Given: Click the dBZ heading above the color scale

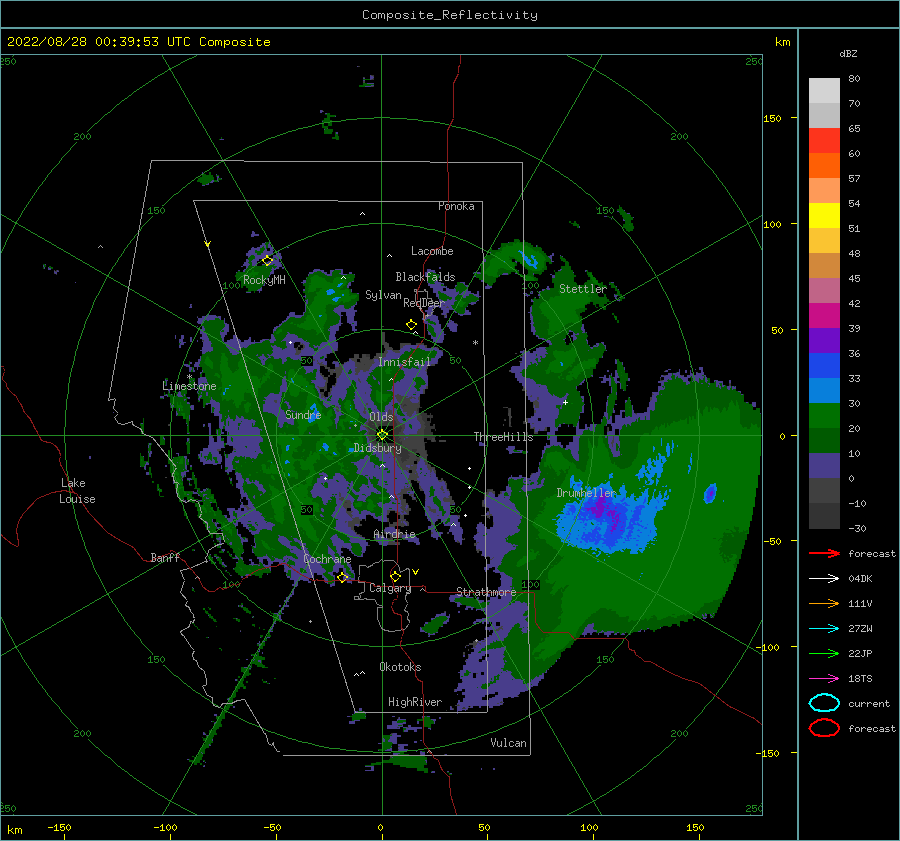Looking at the screenshot, I should click(x=848, y=53).
